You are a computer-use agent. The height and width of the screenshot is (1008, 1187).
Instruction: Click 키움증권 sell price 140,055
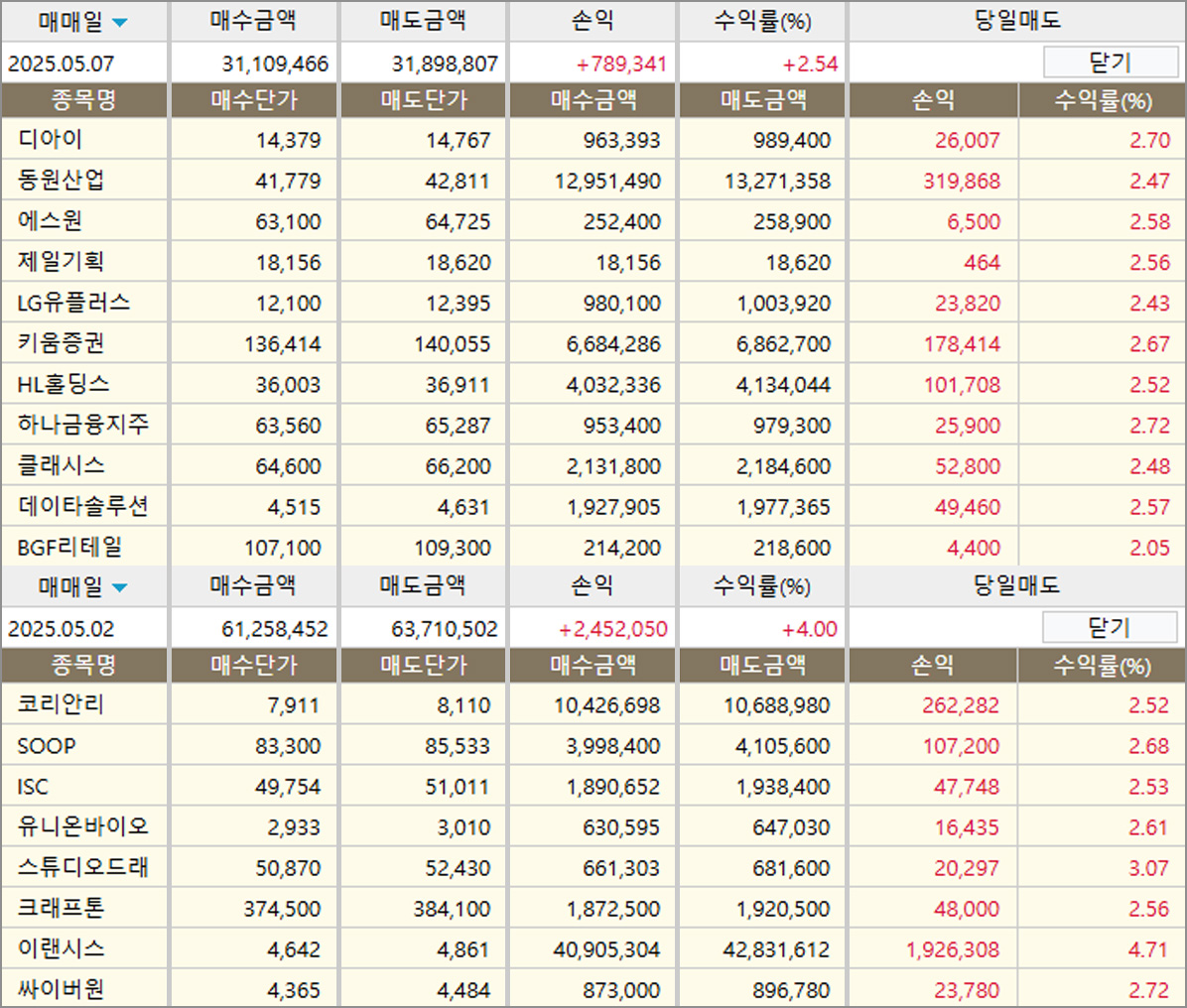[x=452, y=344]
